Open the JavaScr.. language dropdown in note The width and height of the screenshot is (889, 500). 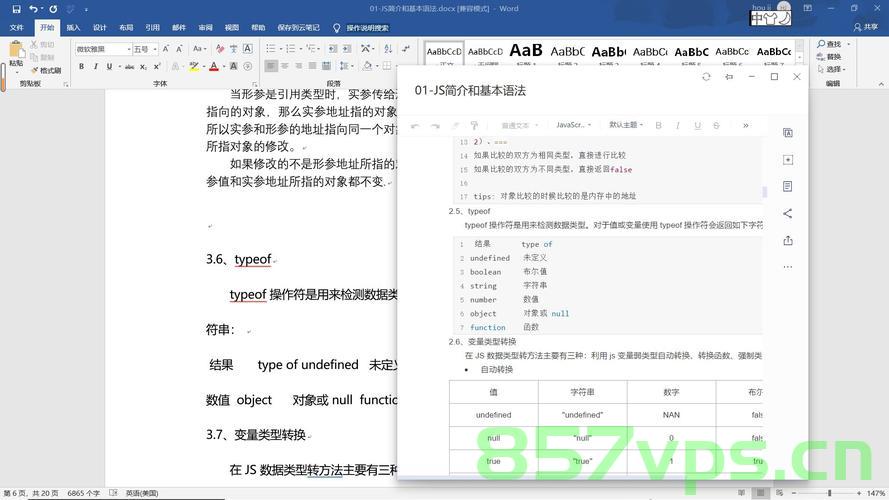pos(573,125)
